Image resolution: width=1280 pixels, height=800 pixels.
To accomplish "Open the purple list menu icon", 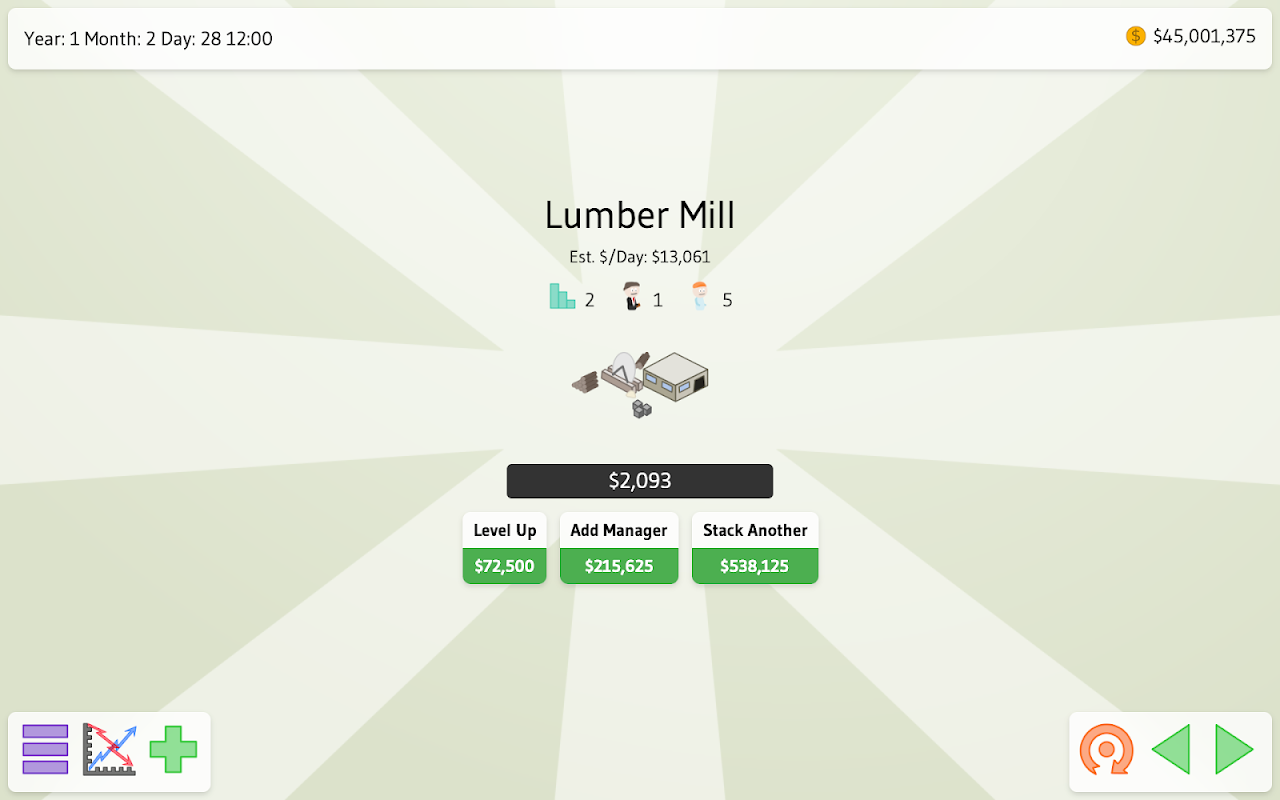I will pyautogui.click(x=45, y=750).
